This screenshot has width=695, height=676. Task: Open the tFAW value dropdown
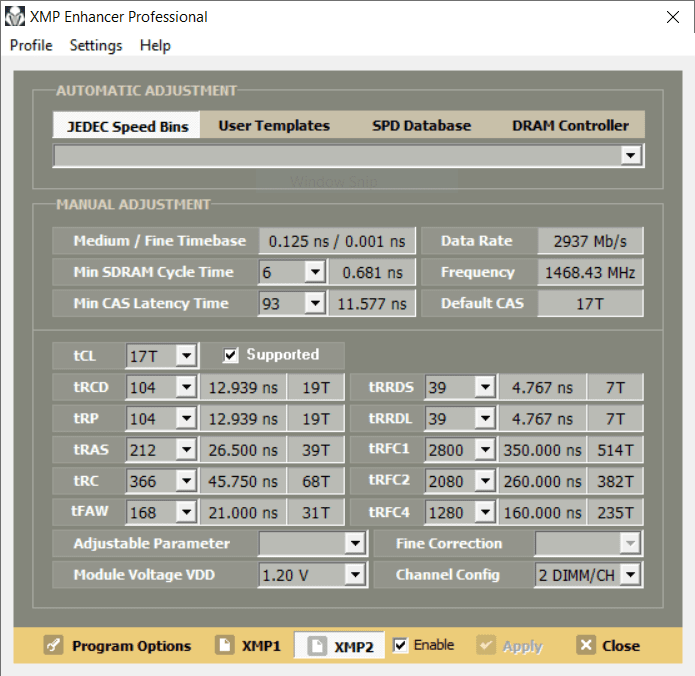pyautogui.click(x=186, y=512)
